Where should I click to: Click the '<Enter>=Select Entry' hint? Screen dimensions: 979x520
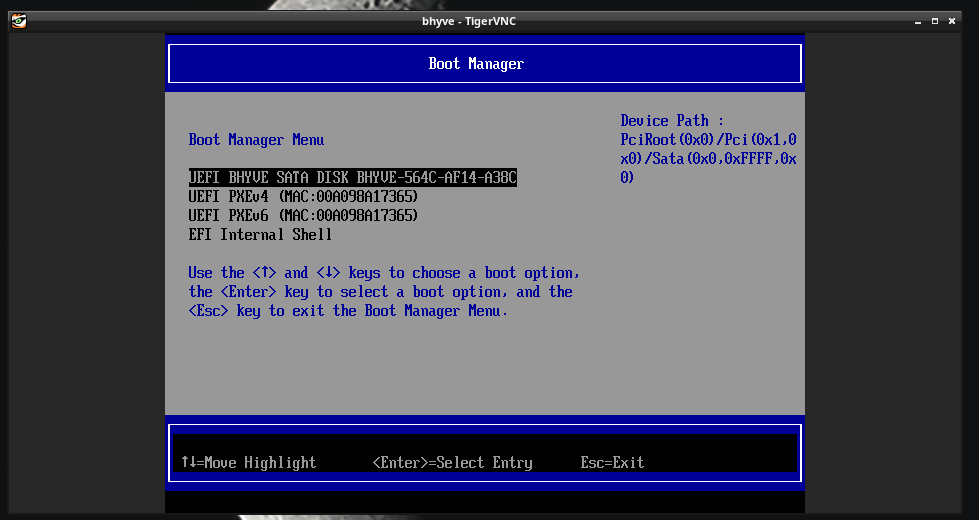coord(452,463)
